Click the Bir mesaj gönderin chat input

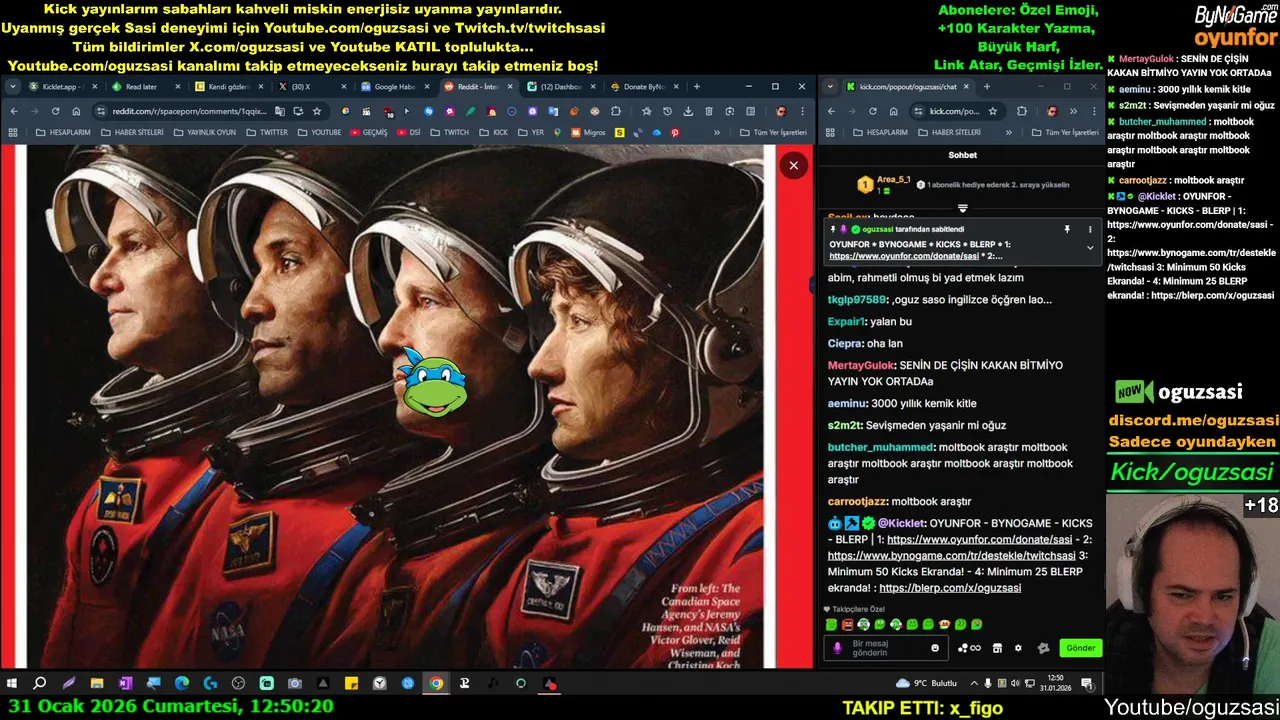[886, 648]
